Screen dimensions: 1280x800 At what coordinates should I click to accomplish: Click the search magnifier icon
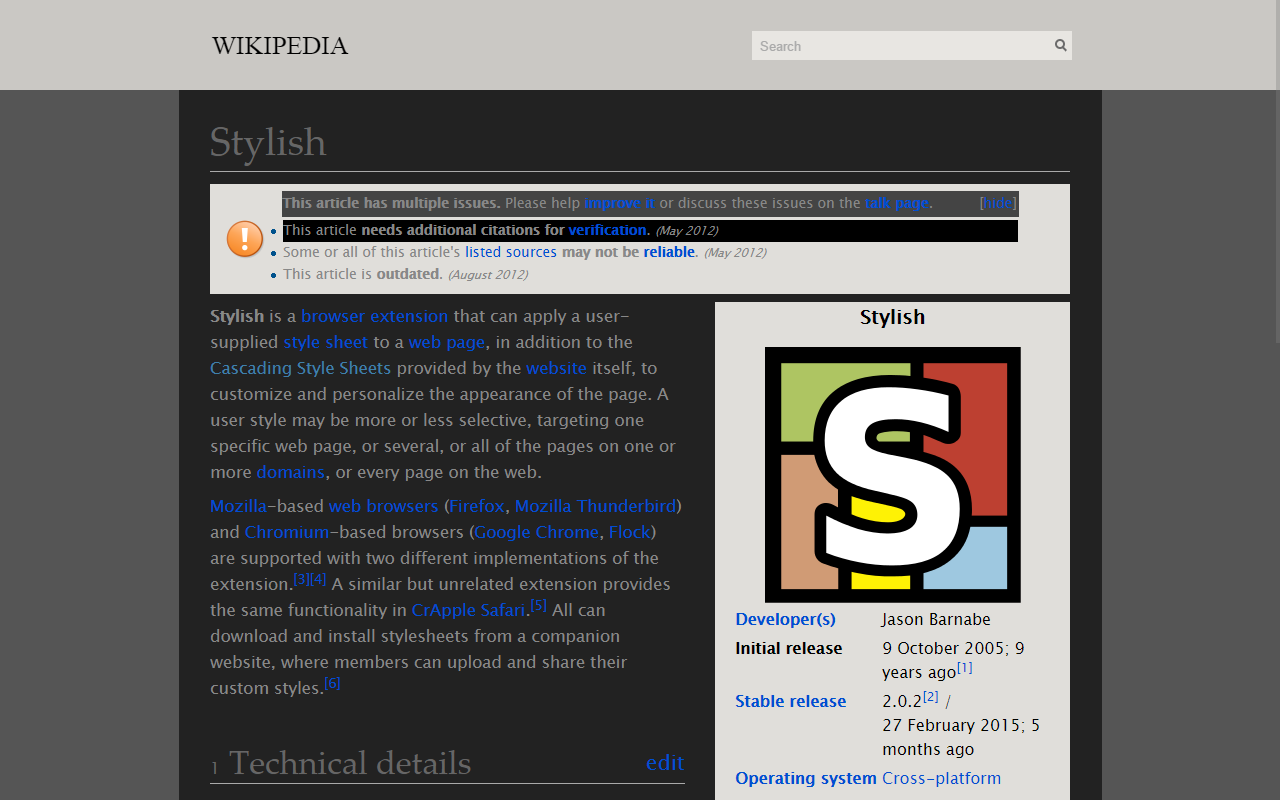pos(1060,45)
